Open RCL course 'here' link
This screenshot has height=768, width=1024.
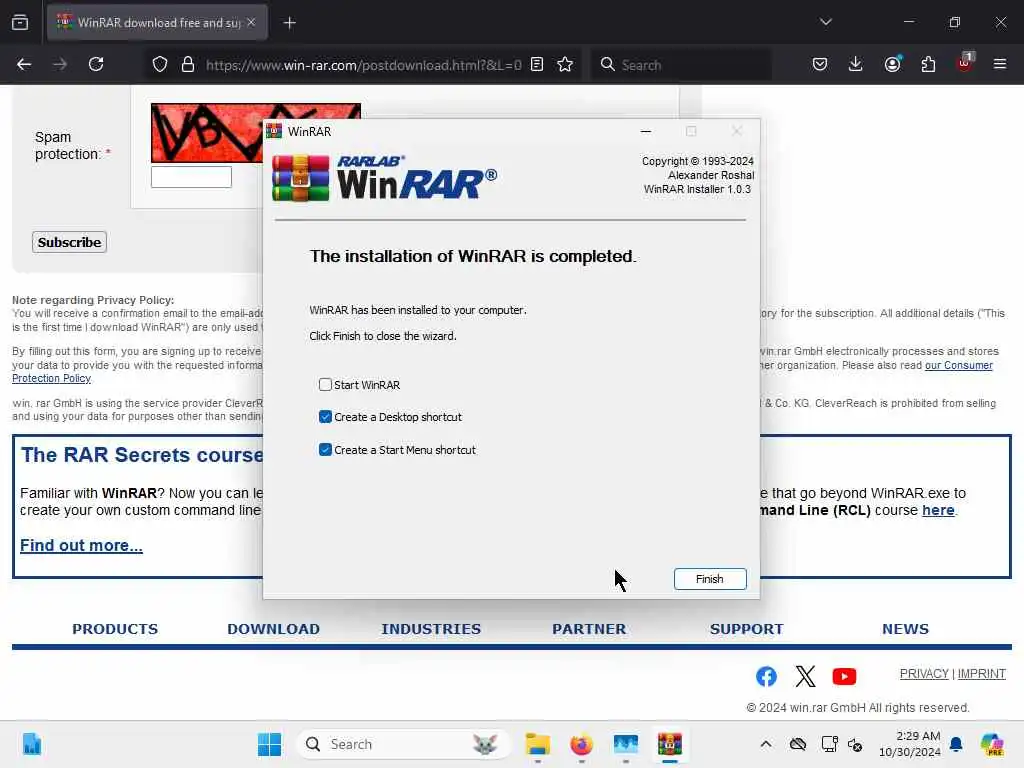[938, 510]
